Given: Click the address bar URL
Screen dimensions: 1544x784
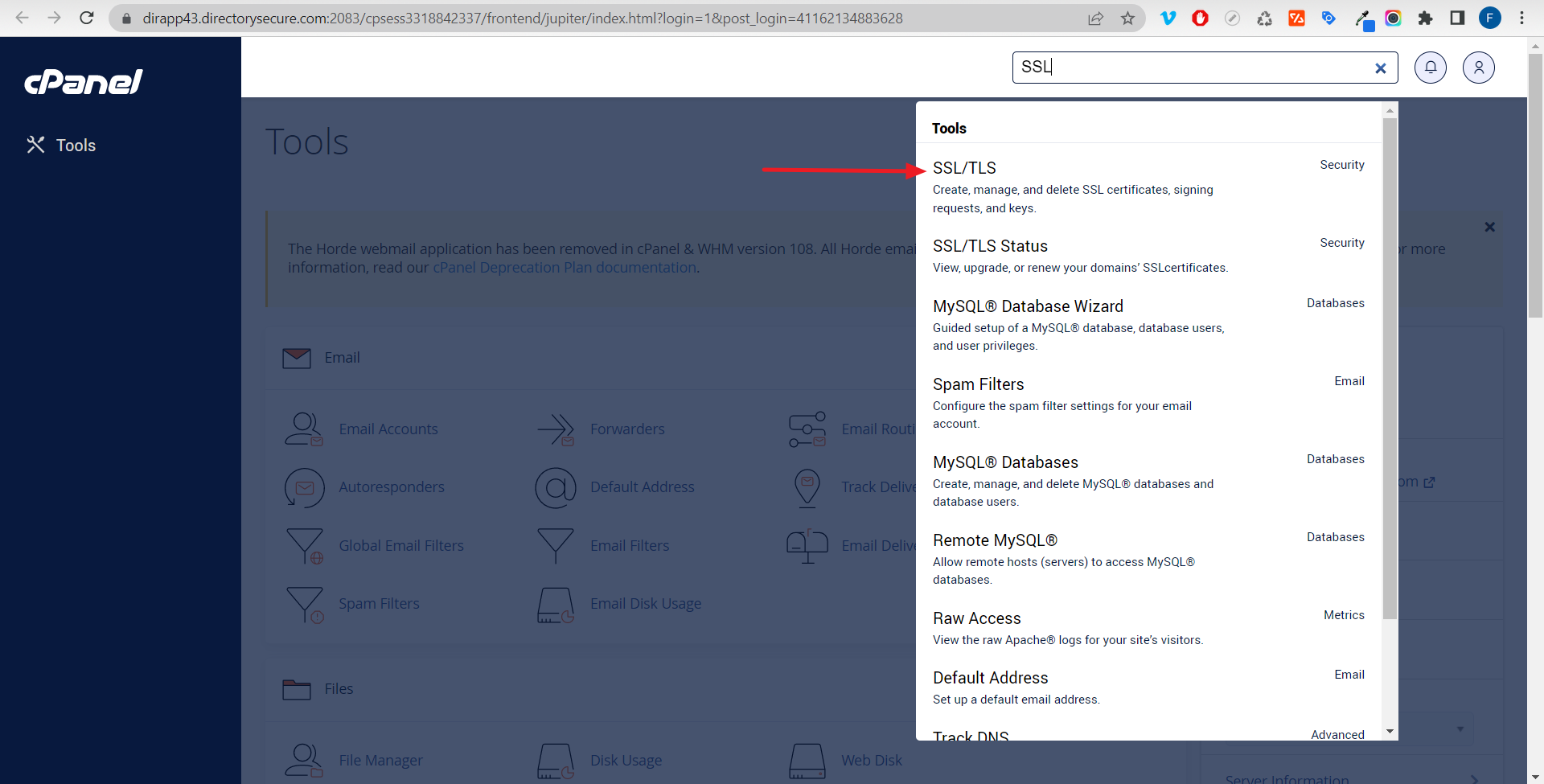Looking at the screenshot, I should tap(523, 18).
